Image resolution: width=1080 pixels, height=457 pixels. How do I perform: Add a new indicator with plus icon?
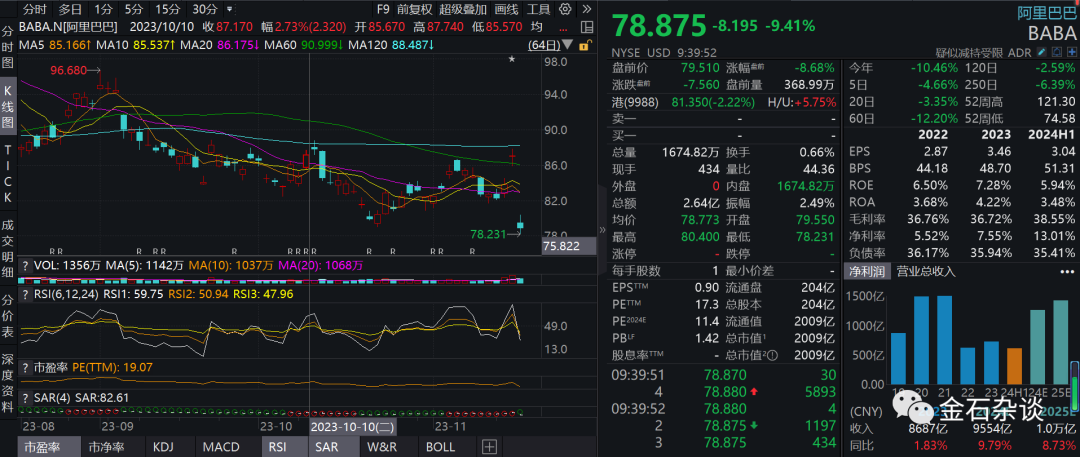click(x=489, y=447)
